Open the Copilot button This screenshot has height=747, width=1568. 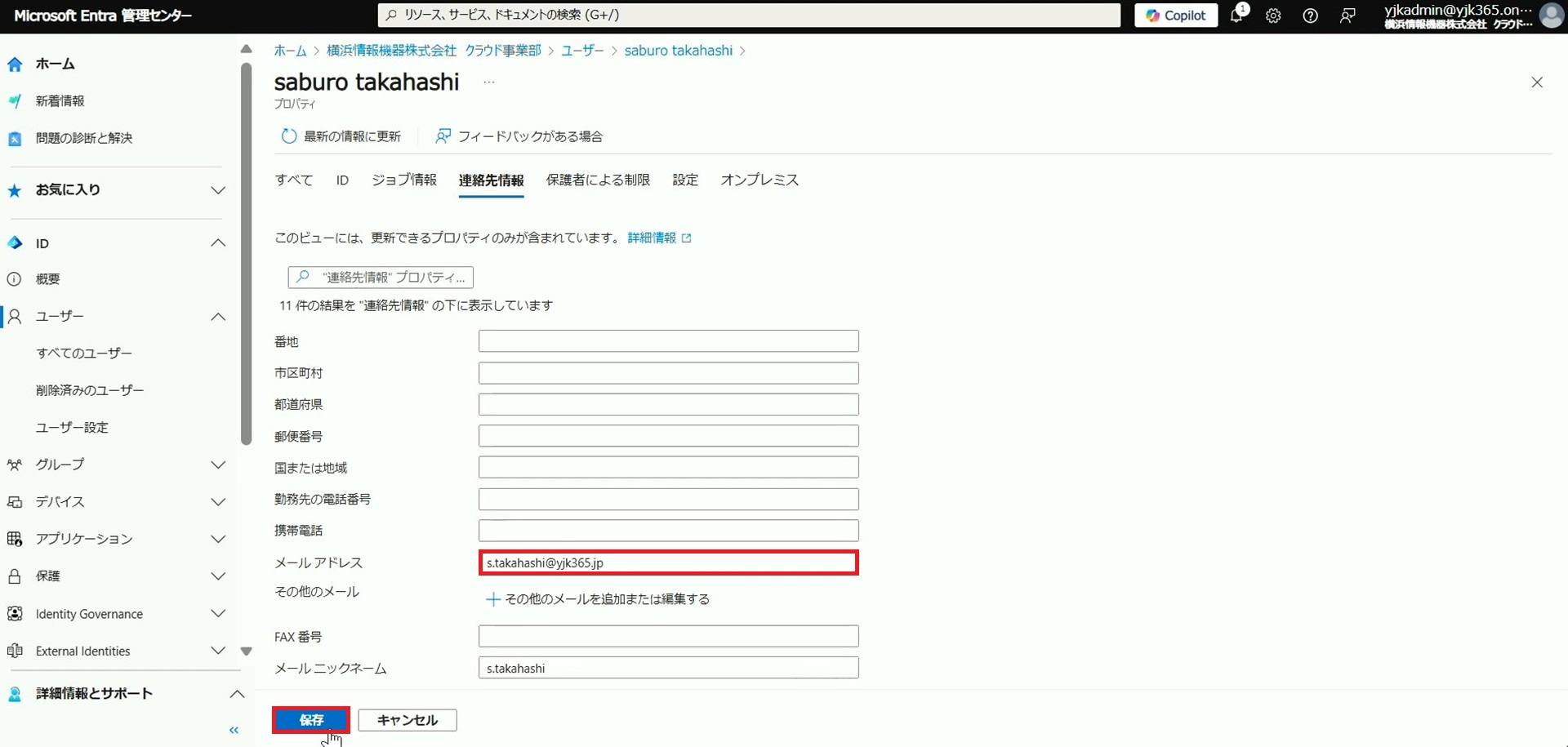pyautogui.click(x=1175, y=16)
